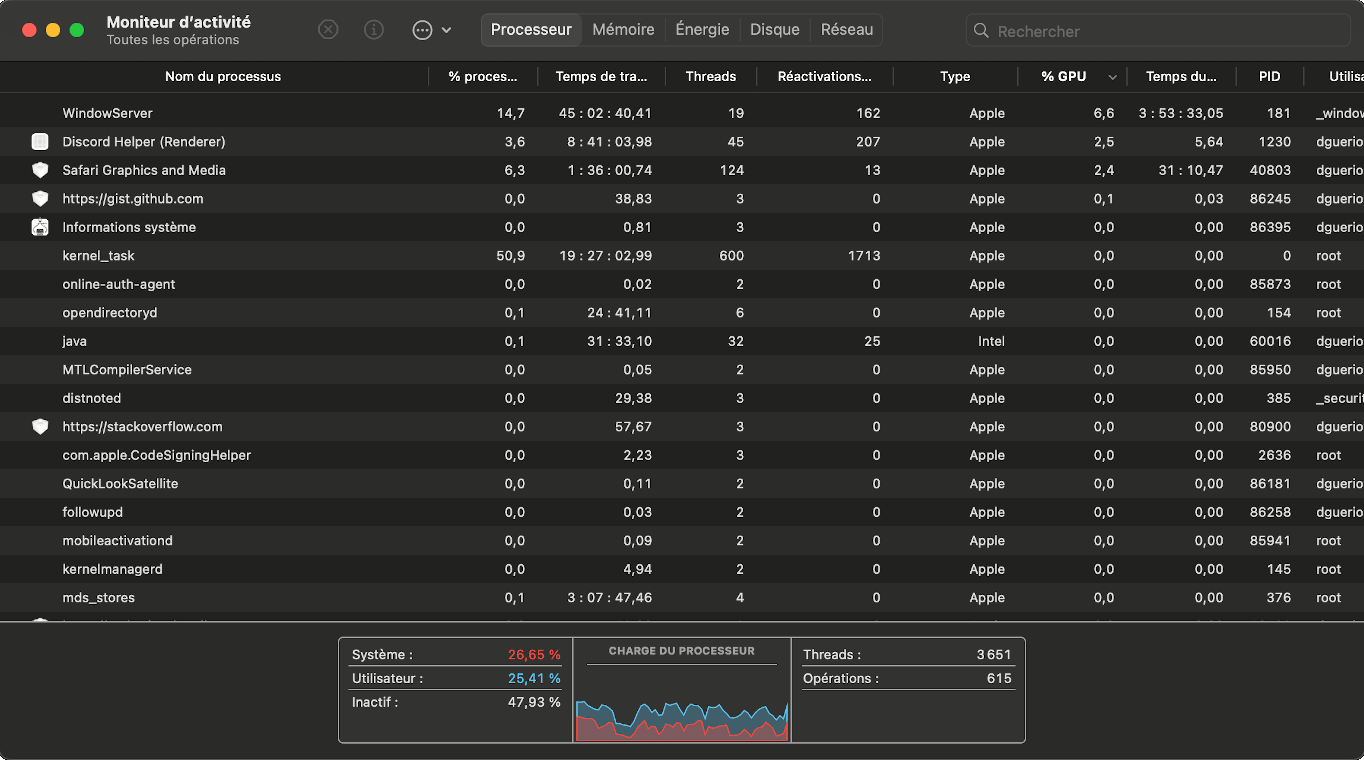Open the ellipsis actions menu icon
This screenshot has width=1364, height=760.
pos(422,30)
